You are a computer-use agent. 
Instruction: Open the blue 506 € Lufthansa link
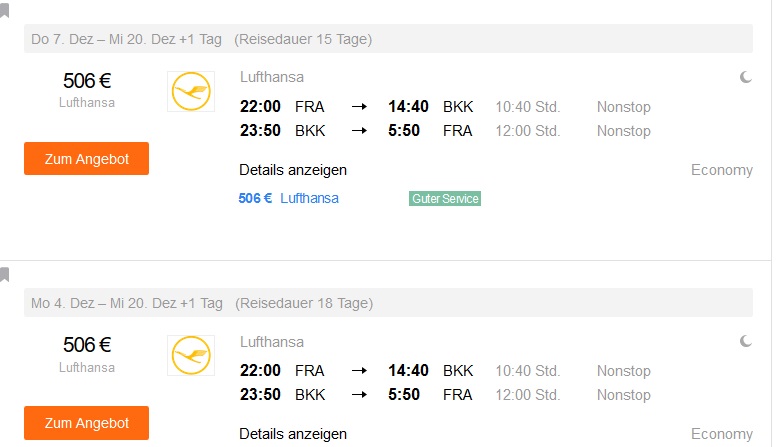[289, 198]
